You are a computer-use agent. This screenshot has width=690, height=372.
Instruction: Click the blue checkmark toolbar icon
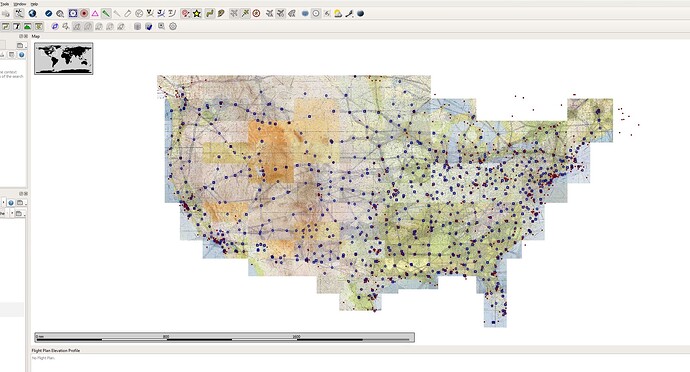(x=149, y=26)
